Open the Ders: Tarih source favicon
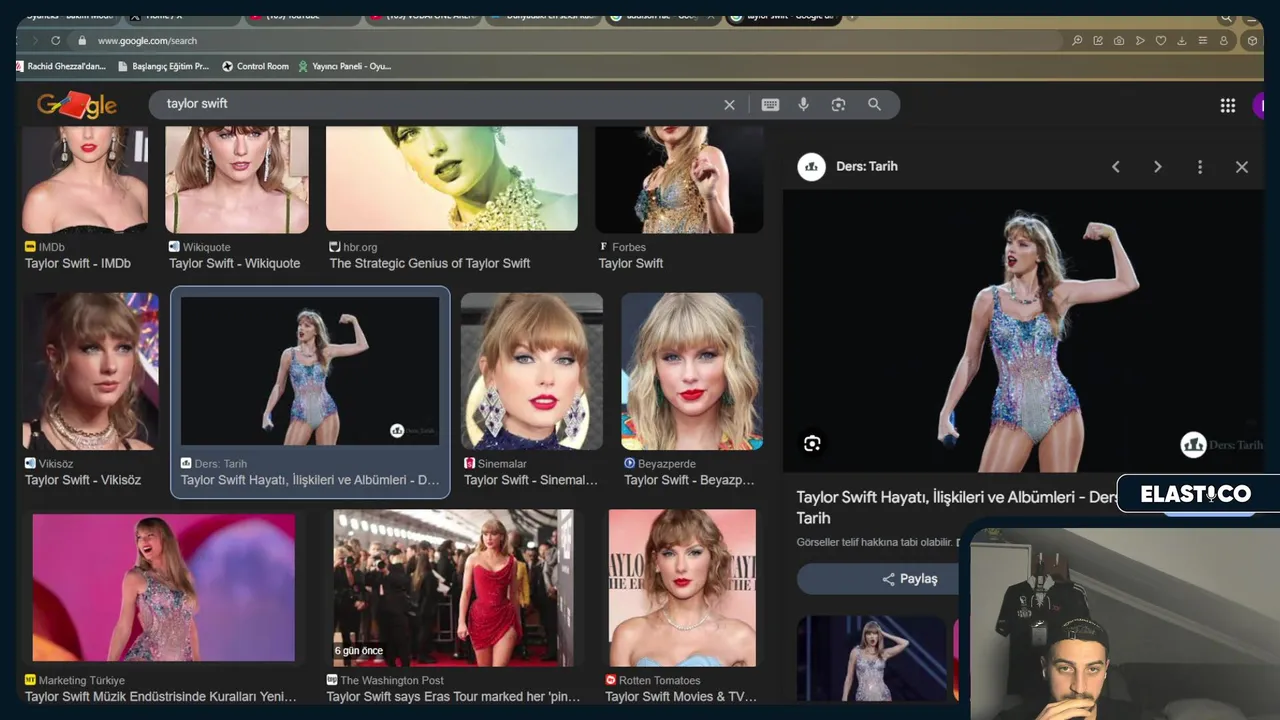1280x720 pixels. point(811,166)
